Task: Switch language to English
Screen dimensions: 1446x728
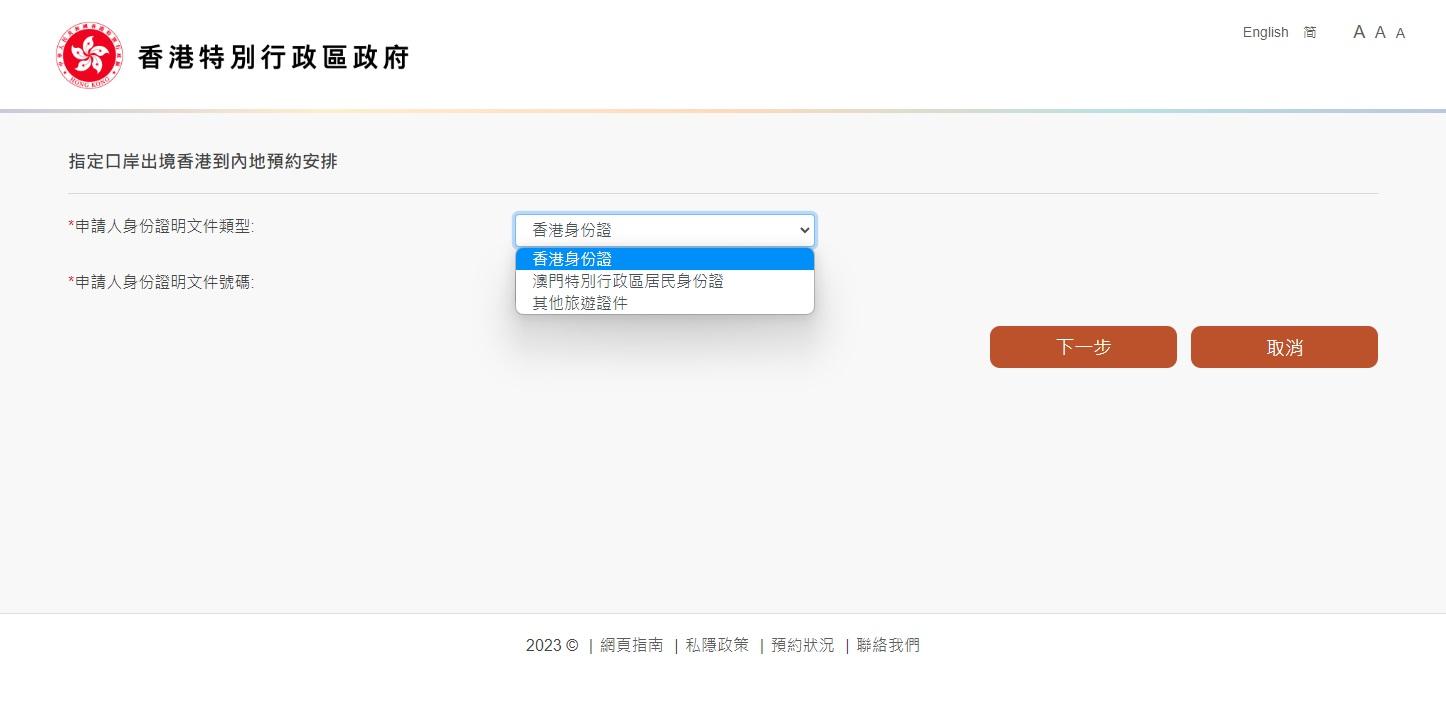Action: (x=1265, y=32)
